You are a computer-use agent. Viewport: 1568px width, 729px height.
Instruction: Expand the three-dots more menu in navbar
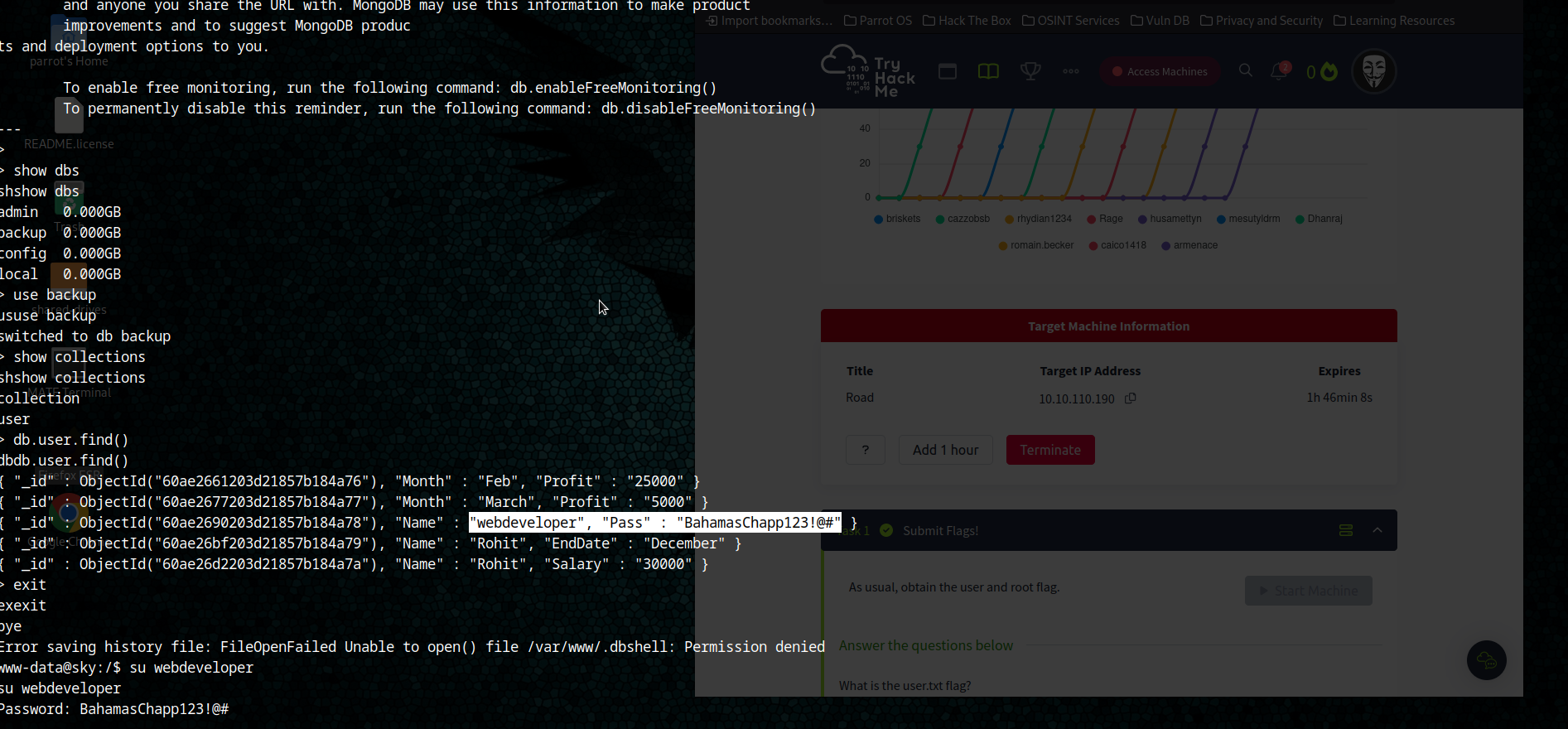click(1071, 71)
